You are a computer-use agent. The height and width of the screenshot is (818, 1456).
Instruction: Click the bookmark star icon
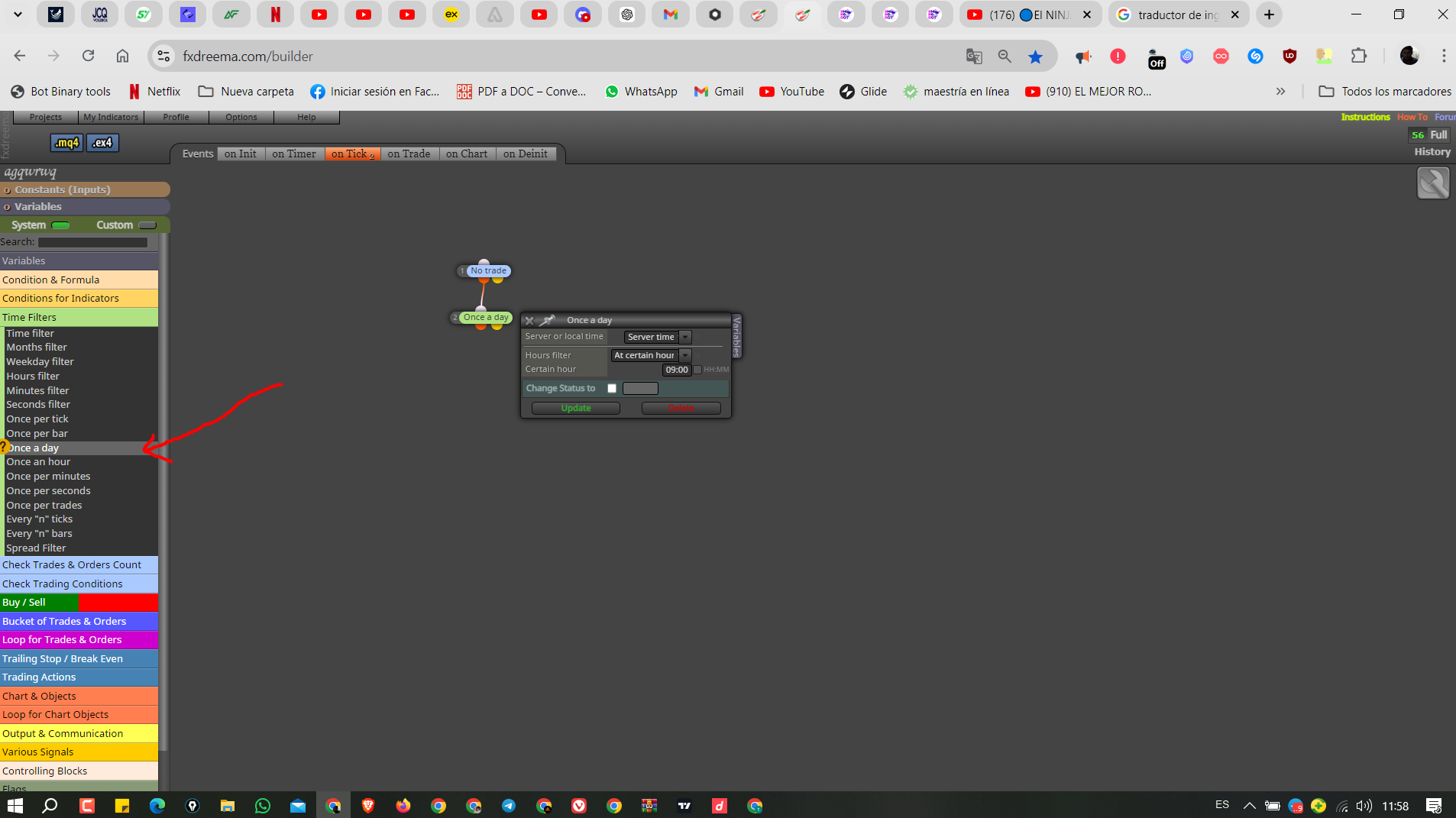pyautogui.click(x=1035, y=57)
